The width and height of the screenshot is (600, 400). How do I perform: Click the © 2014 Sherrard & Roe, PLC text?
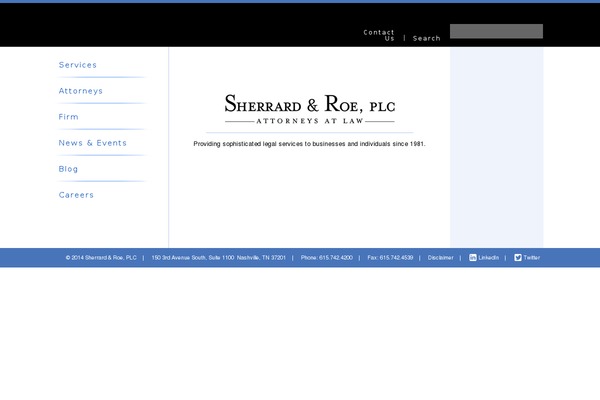pos(101,258)
